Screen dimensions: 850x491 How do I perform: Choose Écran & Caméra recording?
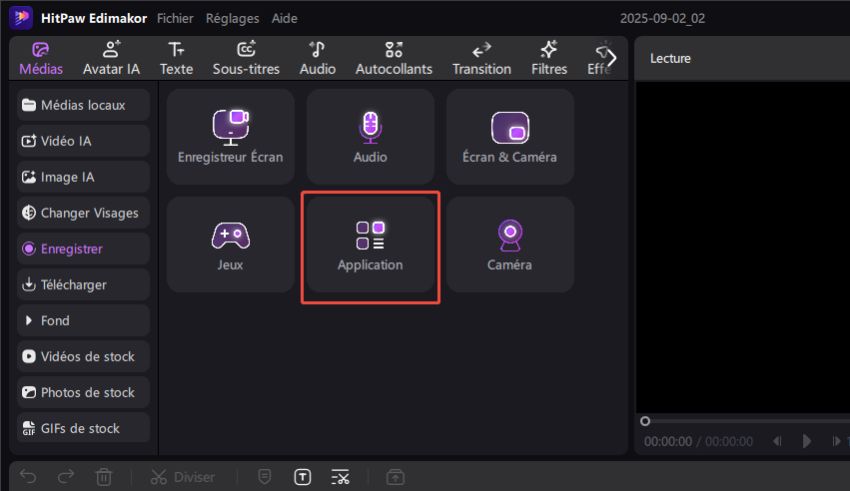coord(510,137)
